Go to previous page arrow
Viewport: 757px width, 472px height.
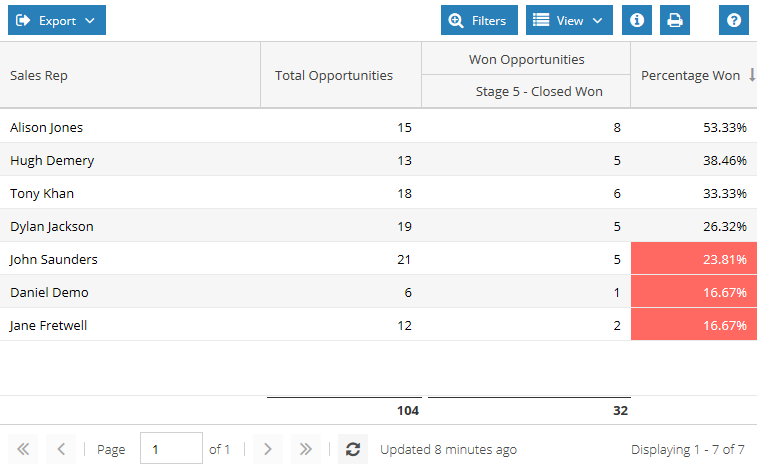click(61, 449)
